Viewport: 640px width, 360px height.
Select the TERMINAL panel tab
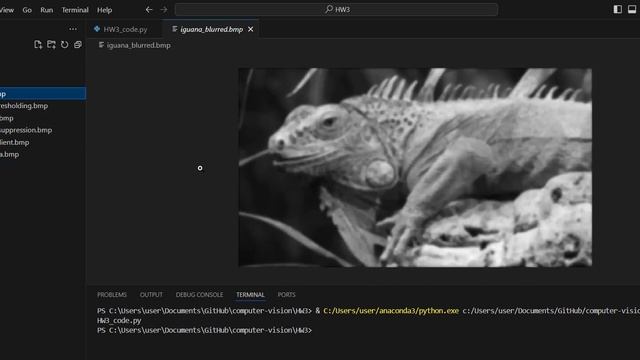tap(250, 295)
